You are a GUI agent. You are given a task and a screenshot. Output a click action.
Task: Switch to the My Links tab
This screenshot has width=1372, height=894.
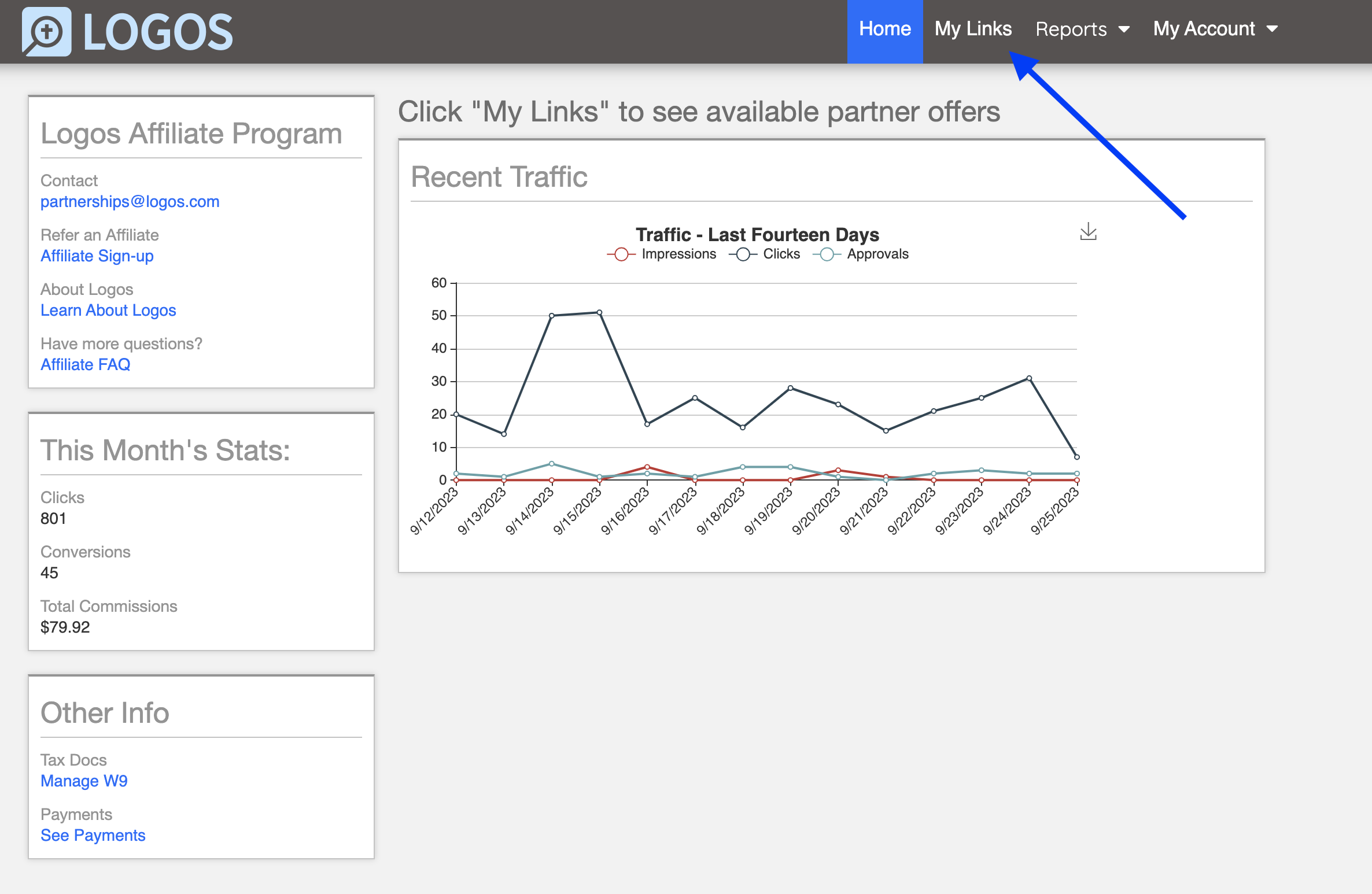(x=973, y=29)
